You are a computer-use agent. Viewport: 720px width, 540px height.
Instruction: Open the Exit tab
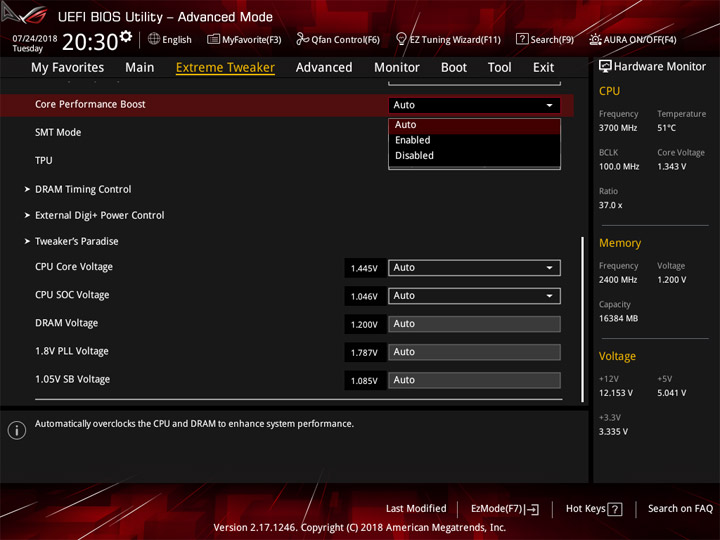pyautogui.click(x=544, y=68)
